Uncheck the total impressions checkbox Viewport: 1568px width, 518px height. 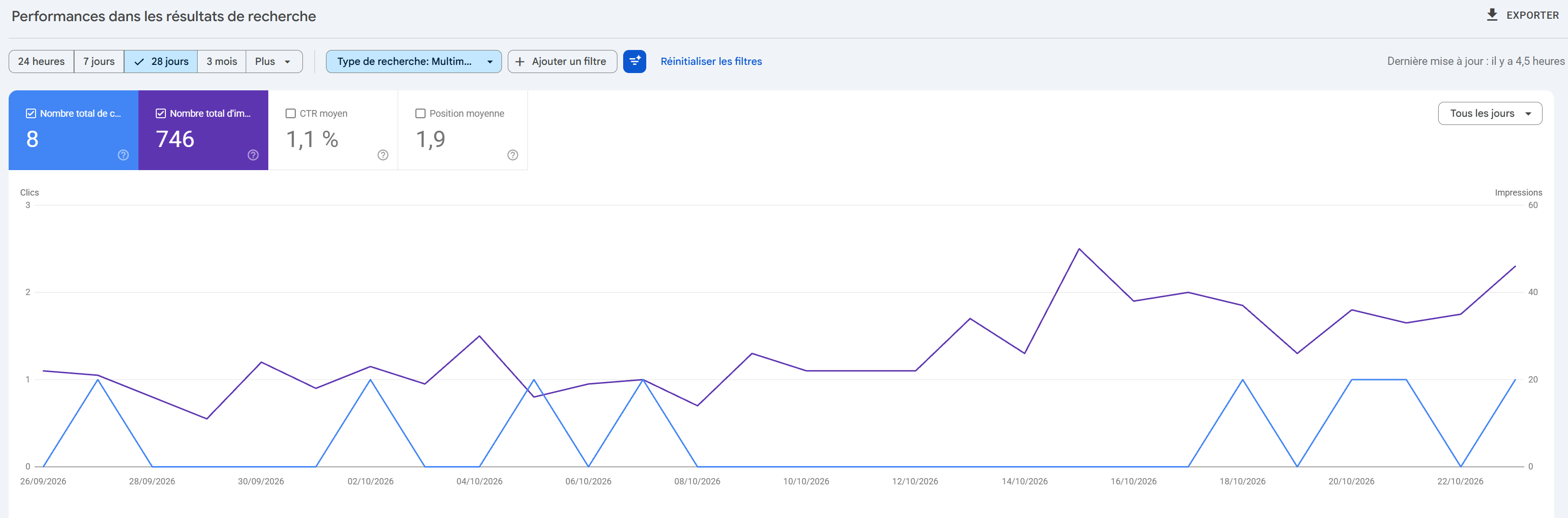click(x=161, y=114)
